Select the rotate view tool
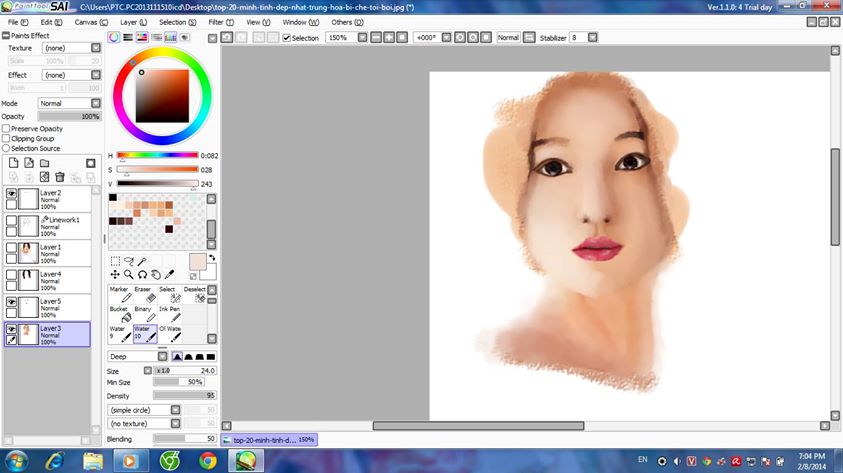This screenshot has width=843, height=473. point(142,275)
